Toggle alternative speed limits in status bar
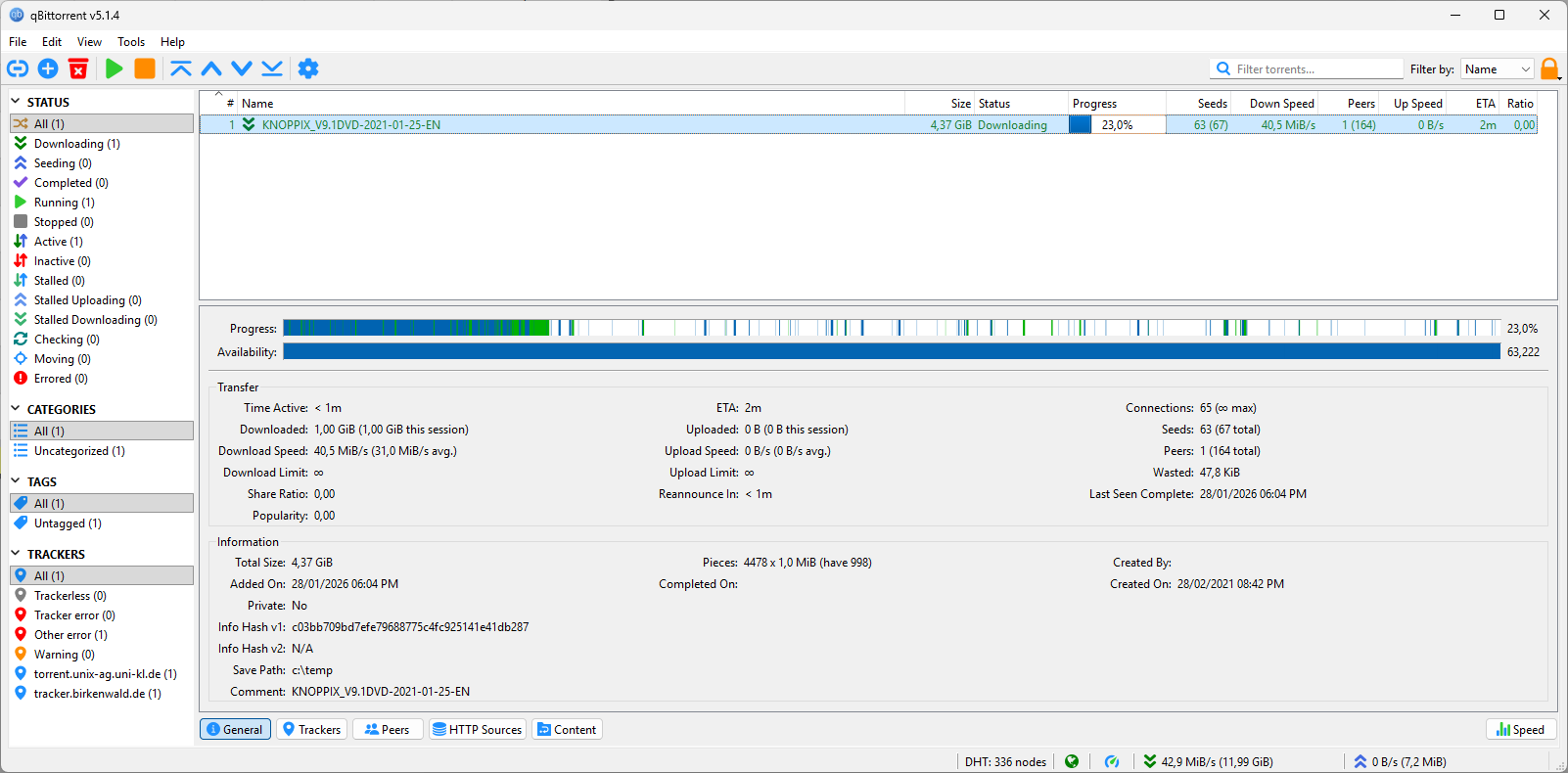 point(1112,761)
